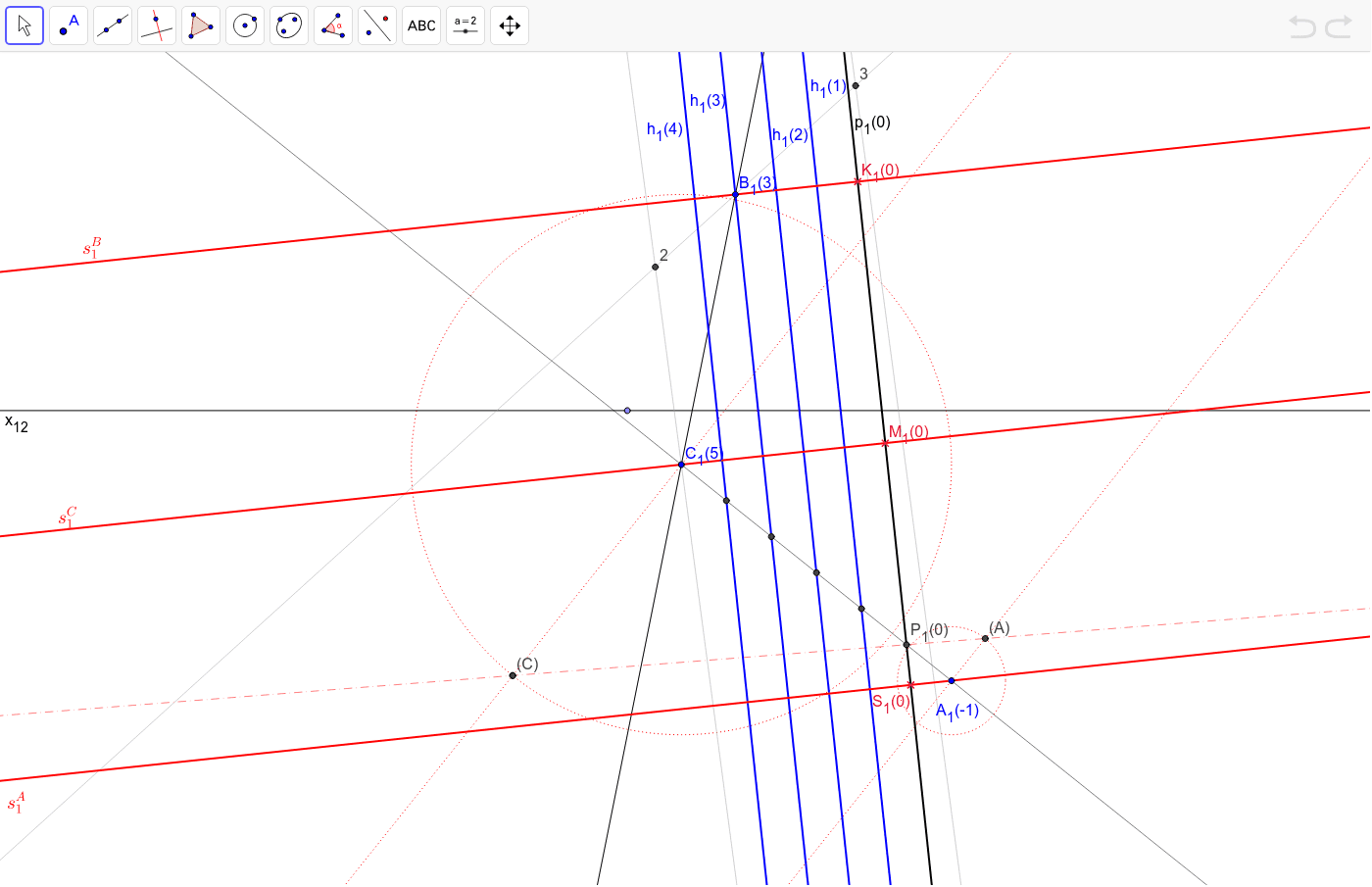Click the red cross point K₁(0)

point(857,181)
